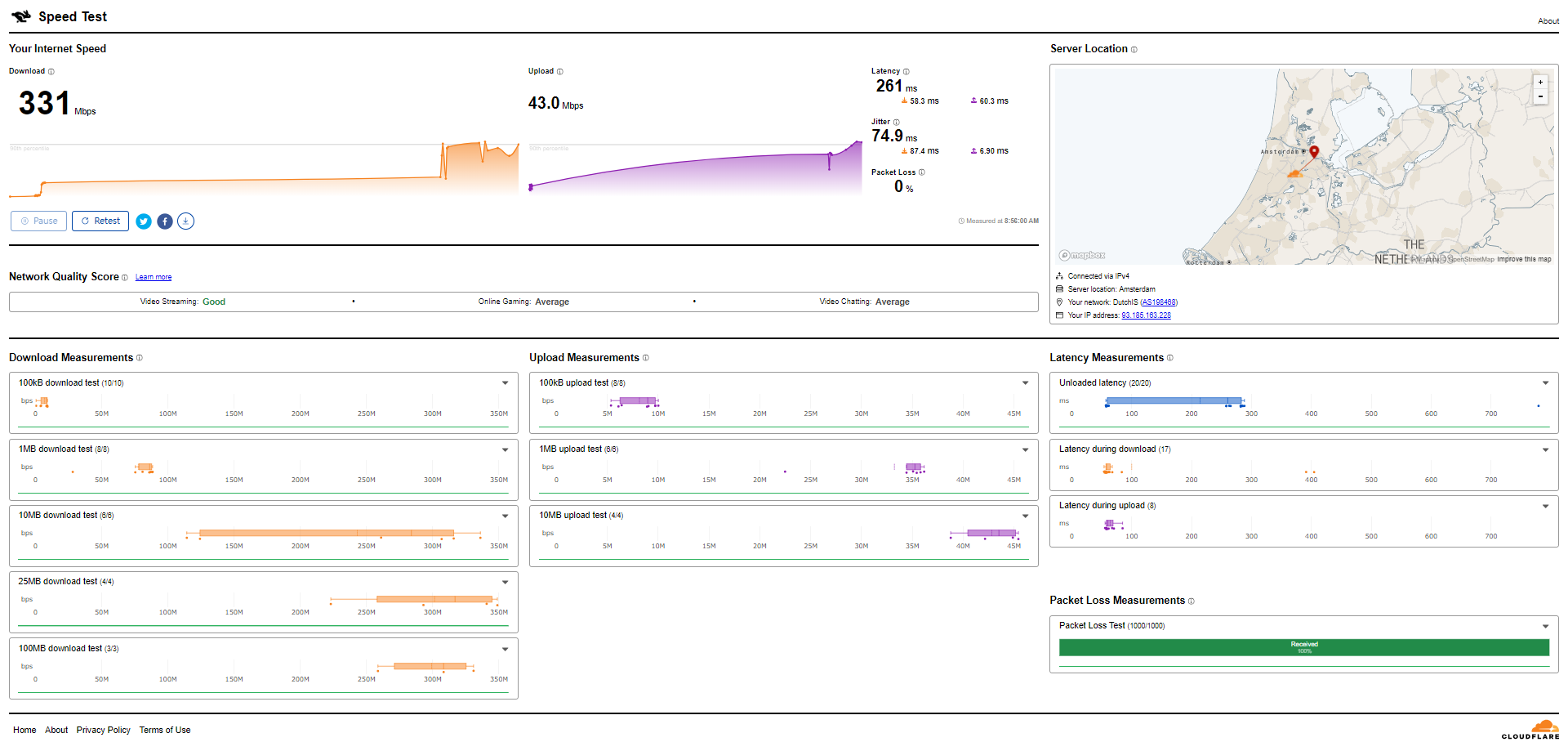Open info icon next to Latency label

click(x=906, y=72)
